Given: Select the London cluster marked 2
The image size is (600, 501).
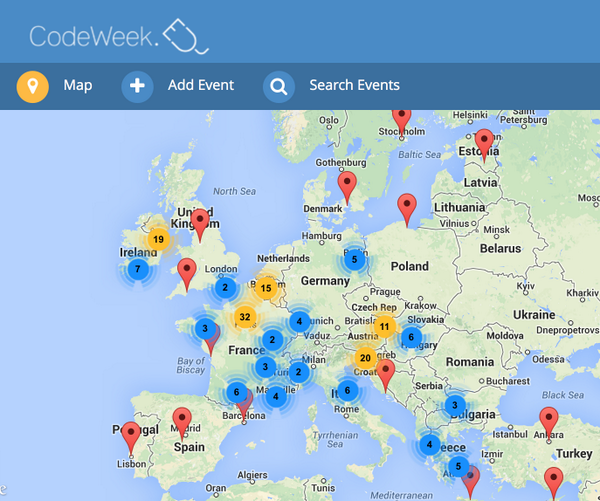Looking at the screenshot, I should tap(225, 287).
